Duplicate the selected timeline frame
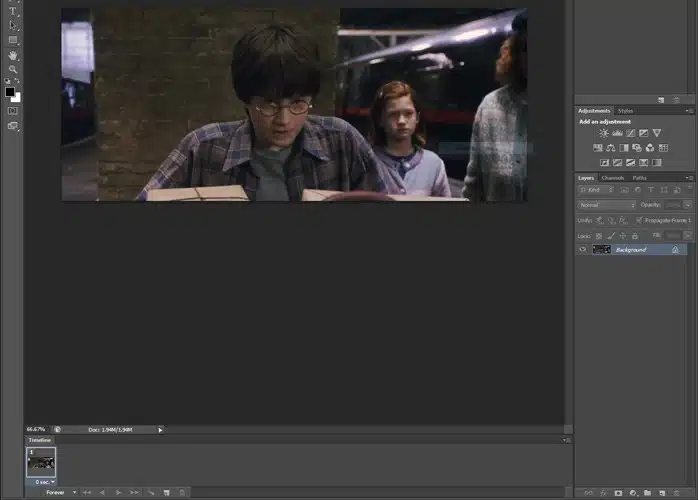The height and width of the screenshot is (500, 698). (166, 492)
